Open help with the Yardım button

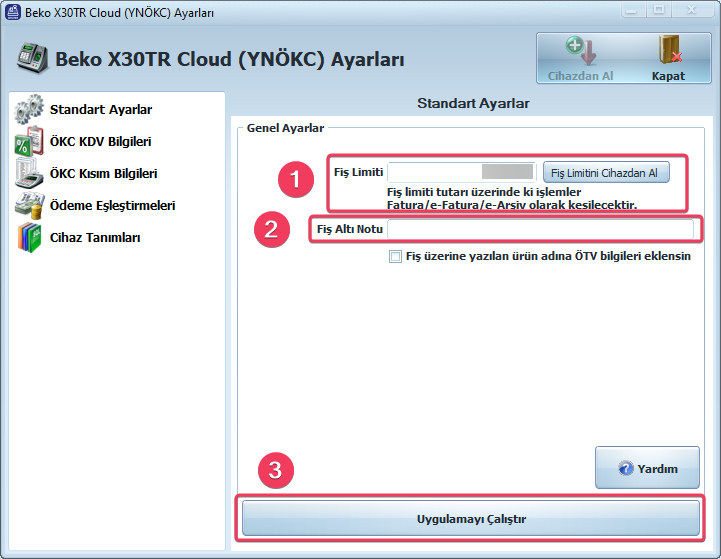click(x=647, y=468)
